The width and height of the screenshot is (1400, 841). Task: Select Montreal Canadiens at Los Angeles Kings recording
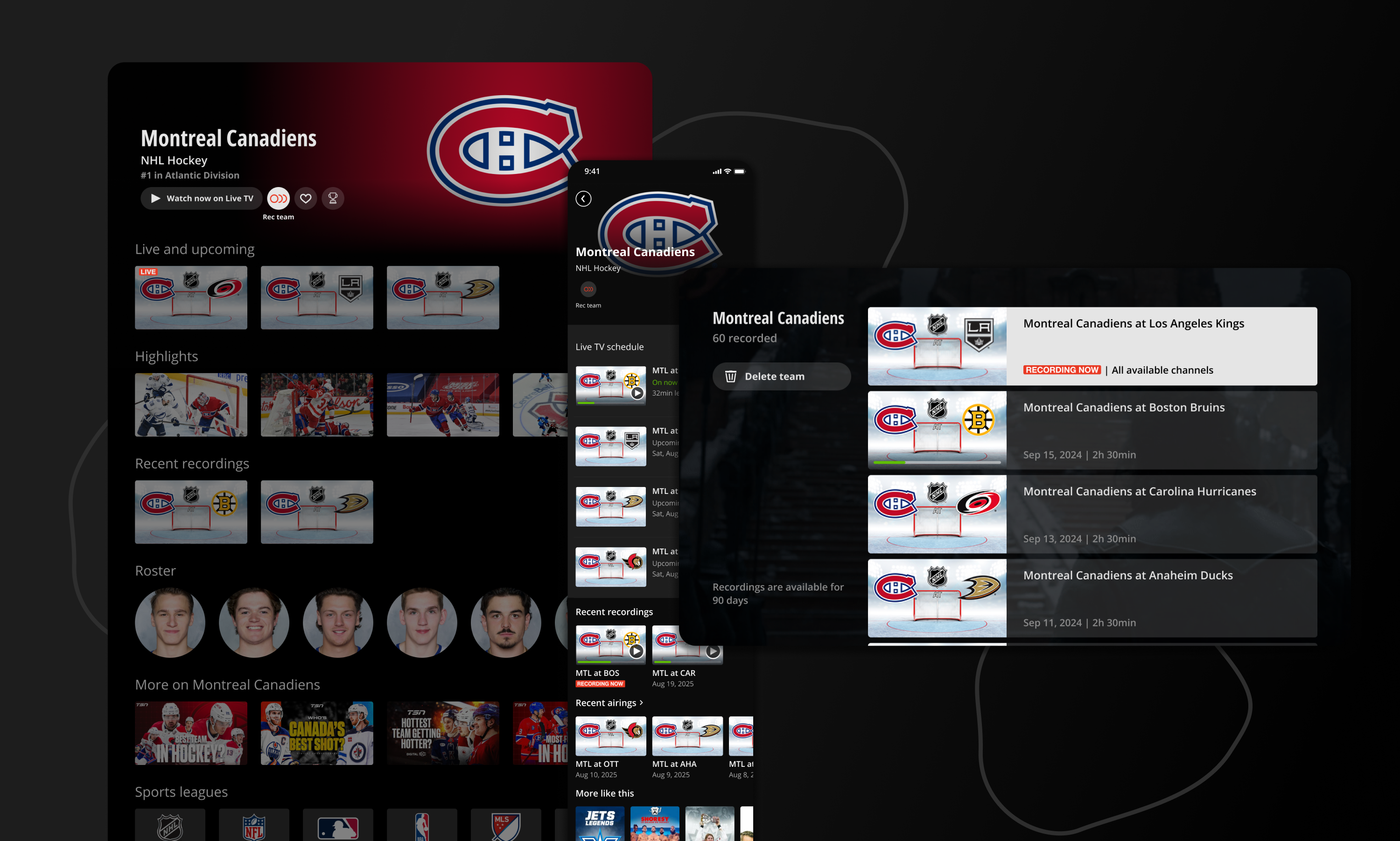[x=1092, y=346]
